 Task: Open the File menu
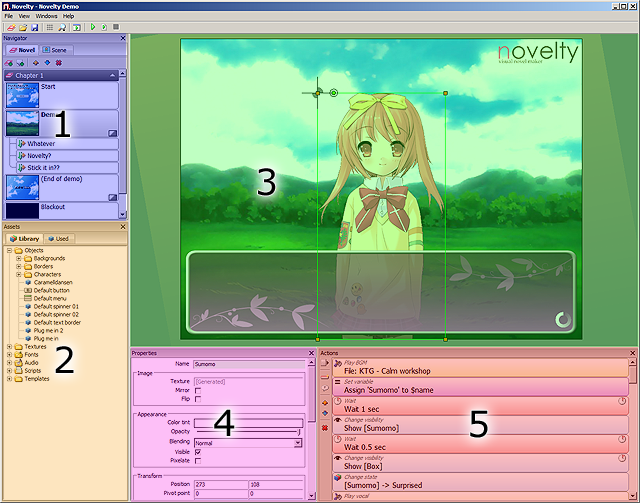(9, 16)
